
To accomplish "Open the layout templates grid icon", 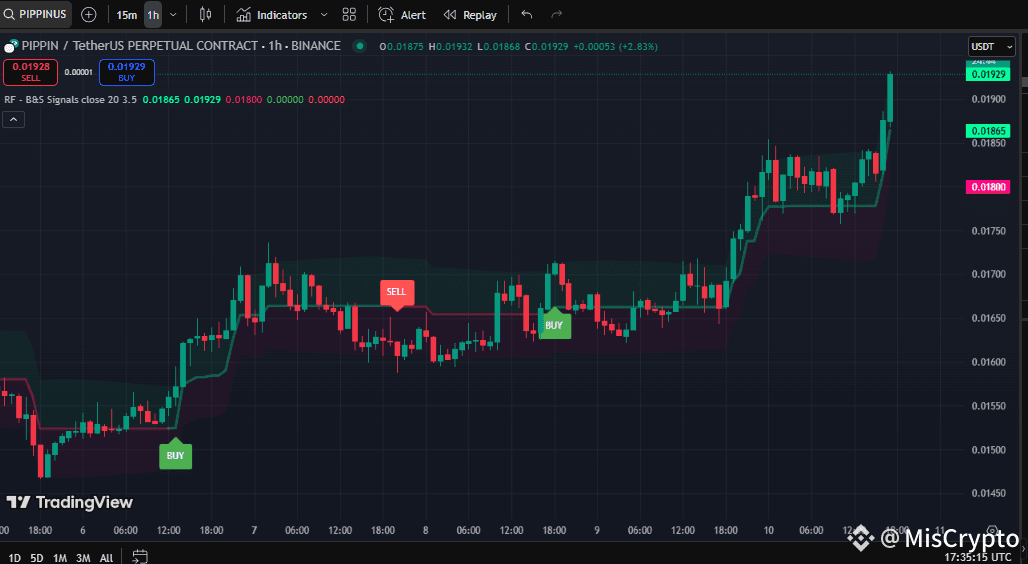I will point(349,14).
